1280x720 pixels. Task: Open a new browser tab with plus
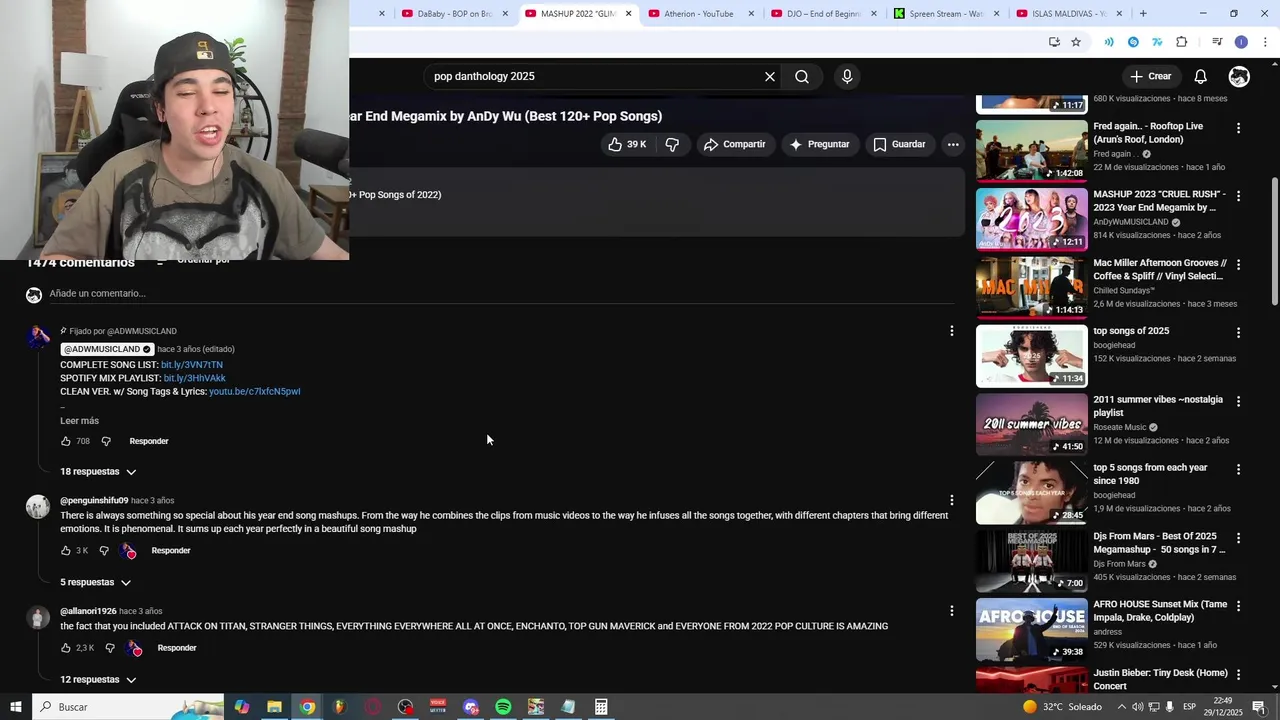pyautogui.click(x=1143, y=14)
